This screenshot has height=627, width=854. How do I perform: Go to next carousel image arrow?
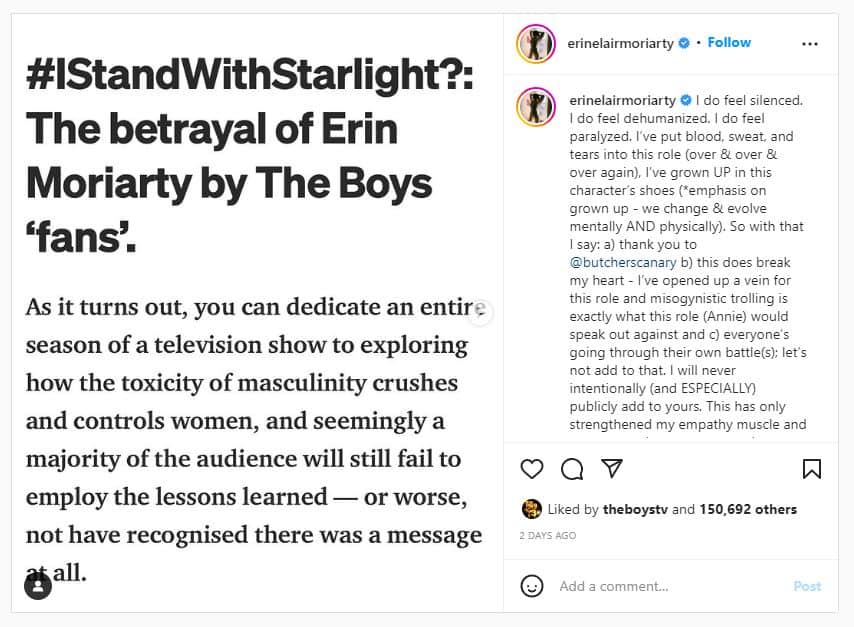coord(480,313)
